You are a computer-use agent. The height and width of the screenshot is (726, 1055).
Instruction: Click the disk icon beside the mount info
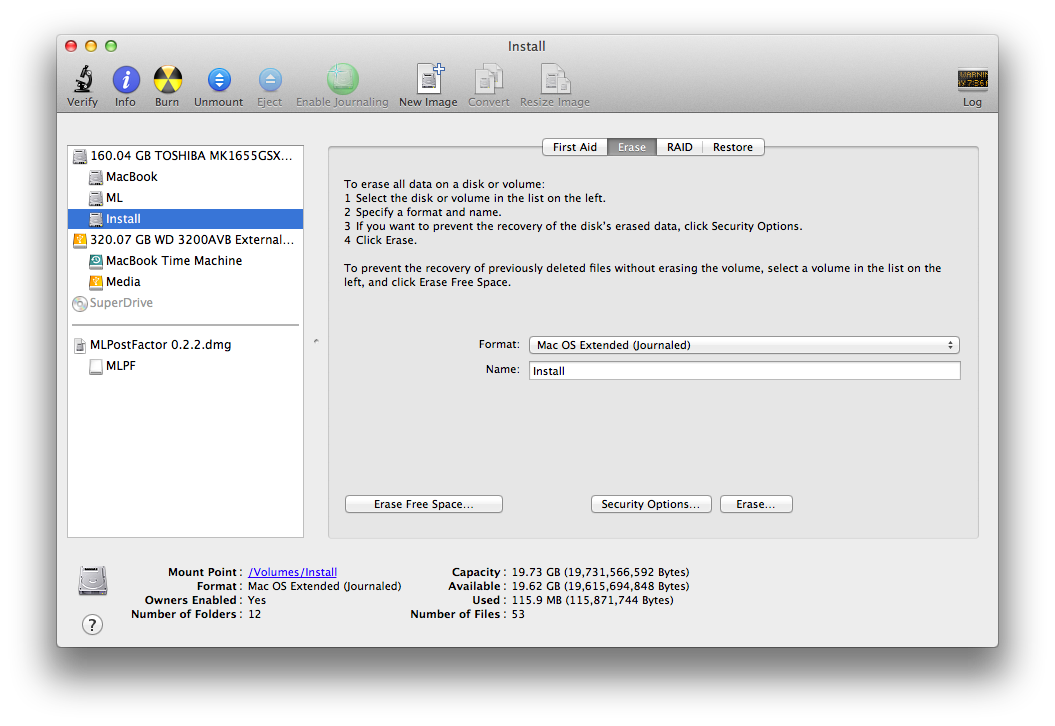tap(93, 581)
